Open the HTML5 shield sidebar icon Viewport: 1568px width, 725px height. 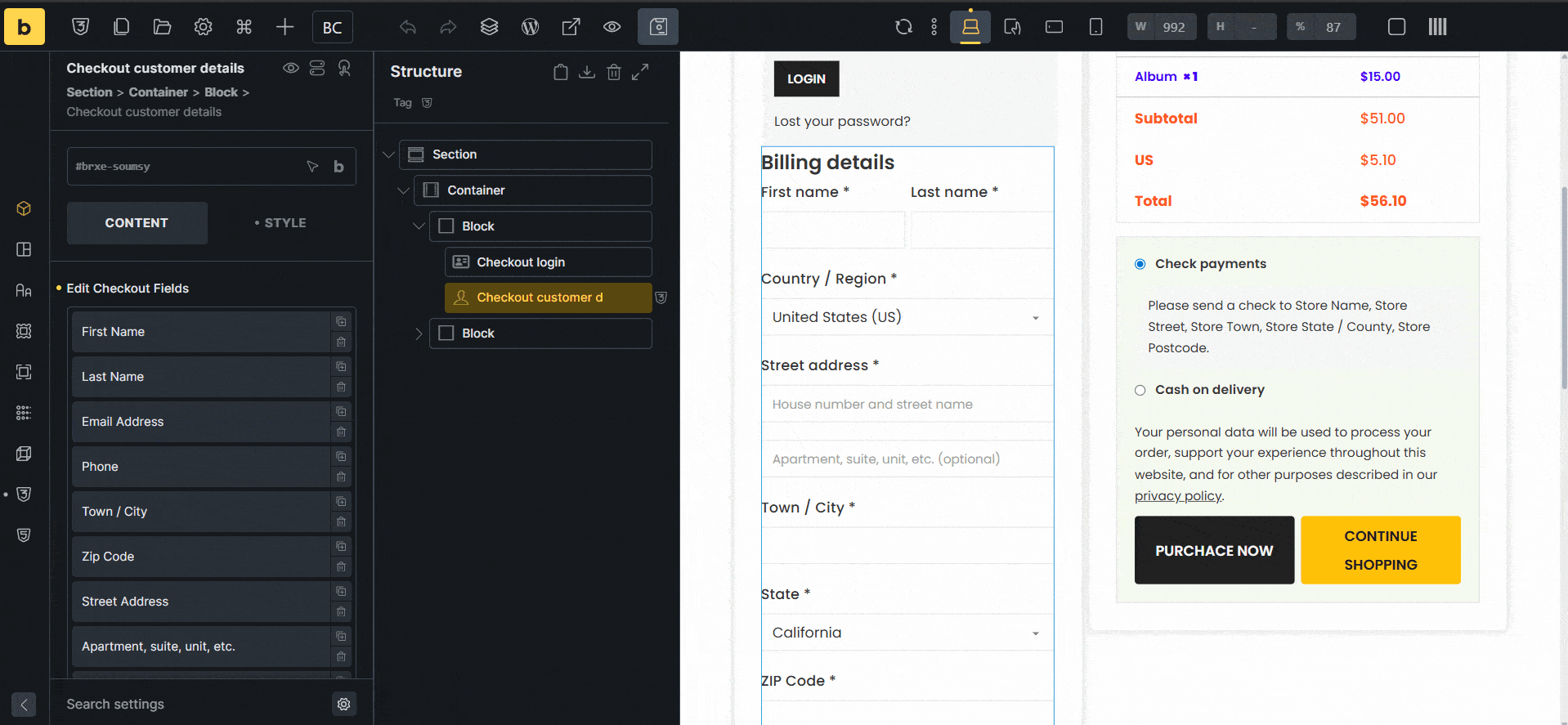(x=24, y=535)
